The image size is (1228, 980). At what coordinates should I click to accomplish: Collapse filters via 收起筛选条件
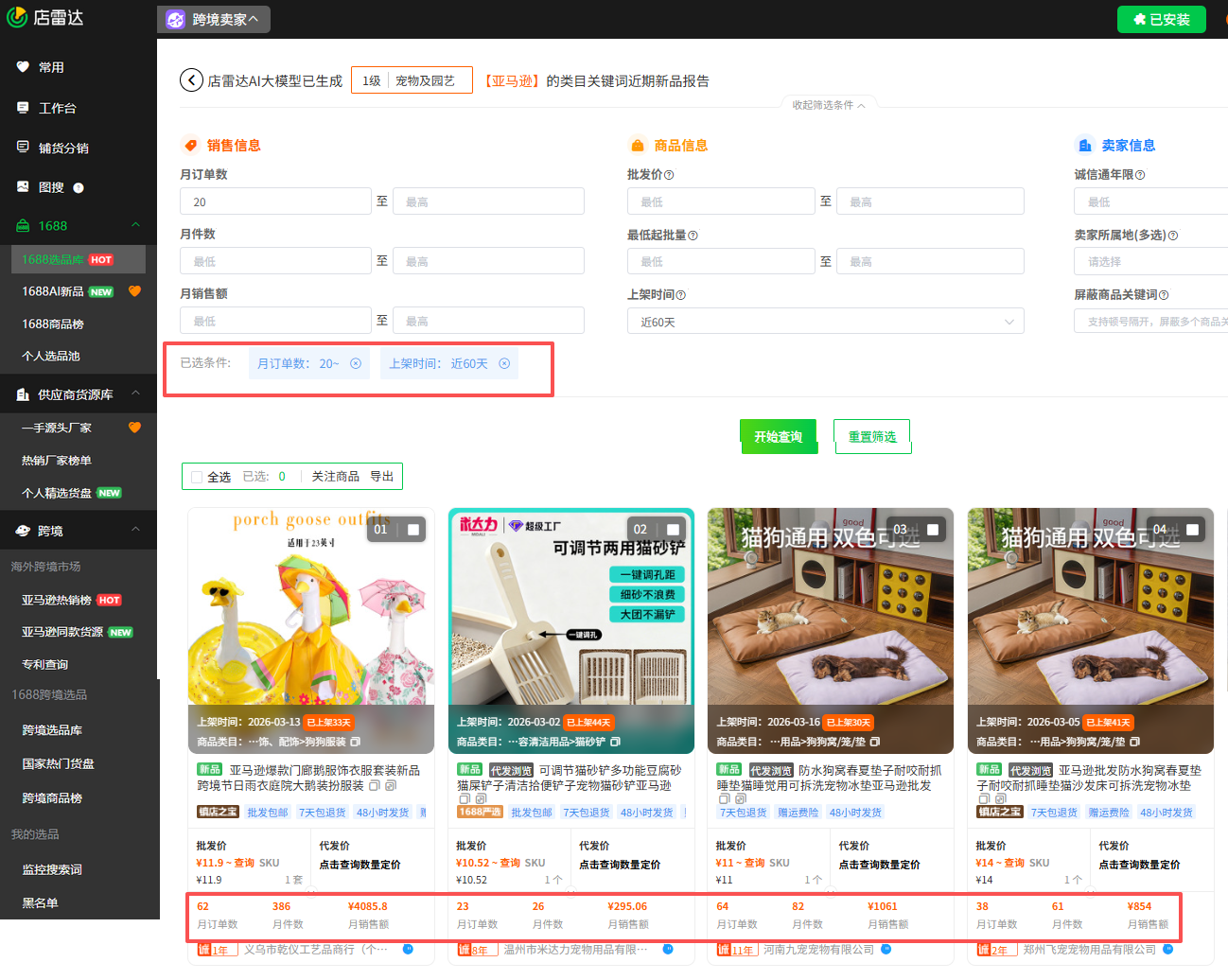pos(828,105)
